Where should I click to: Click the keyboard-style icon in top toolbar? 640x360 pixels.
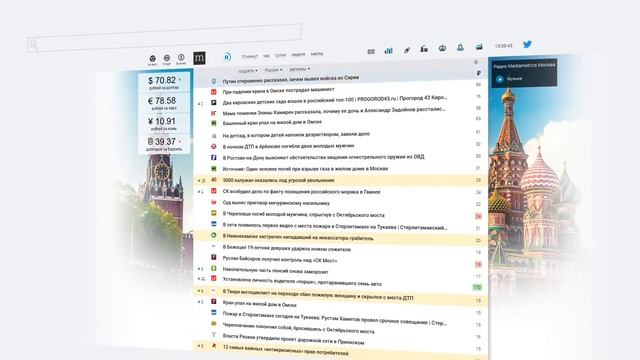371,51
